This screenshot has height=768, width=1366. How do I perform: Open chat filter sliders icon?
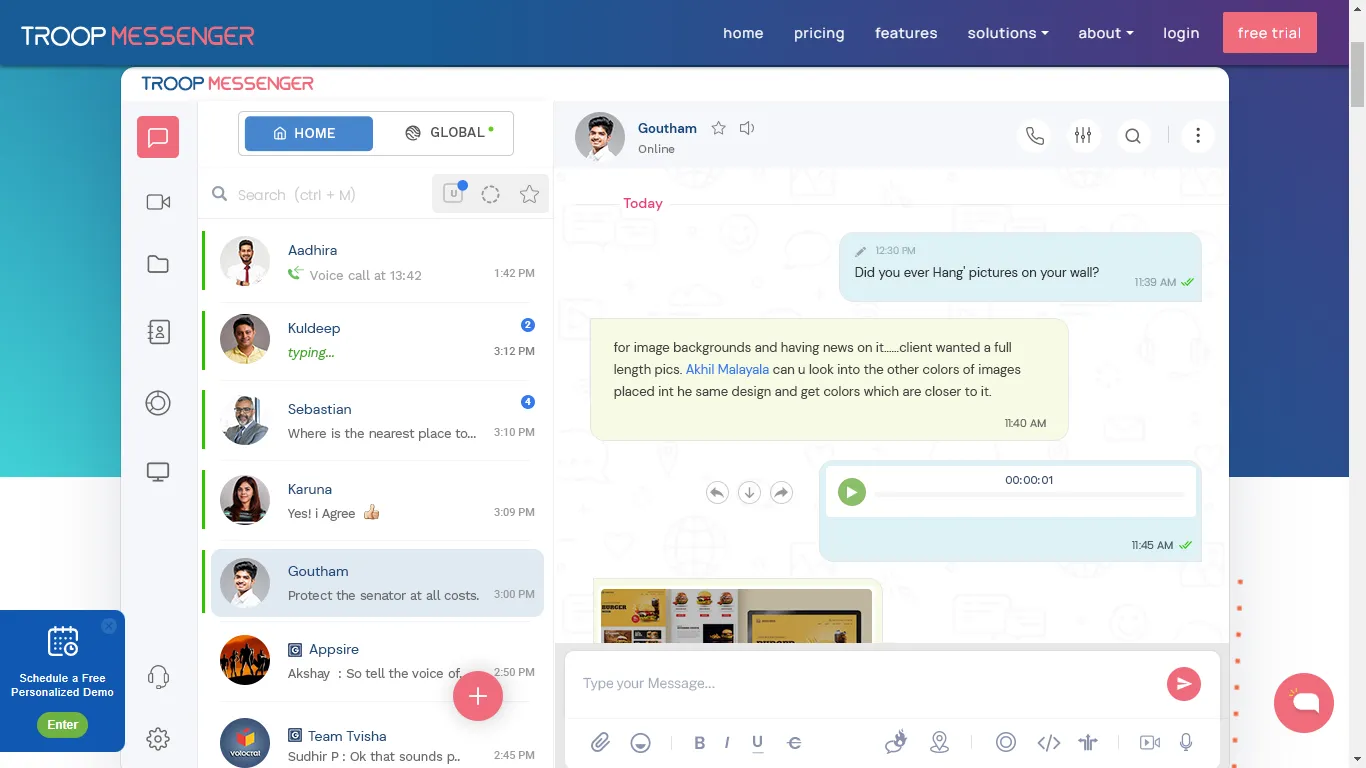[1083, 136]
